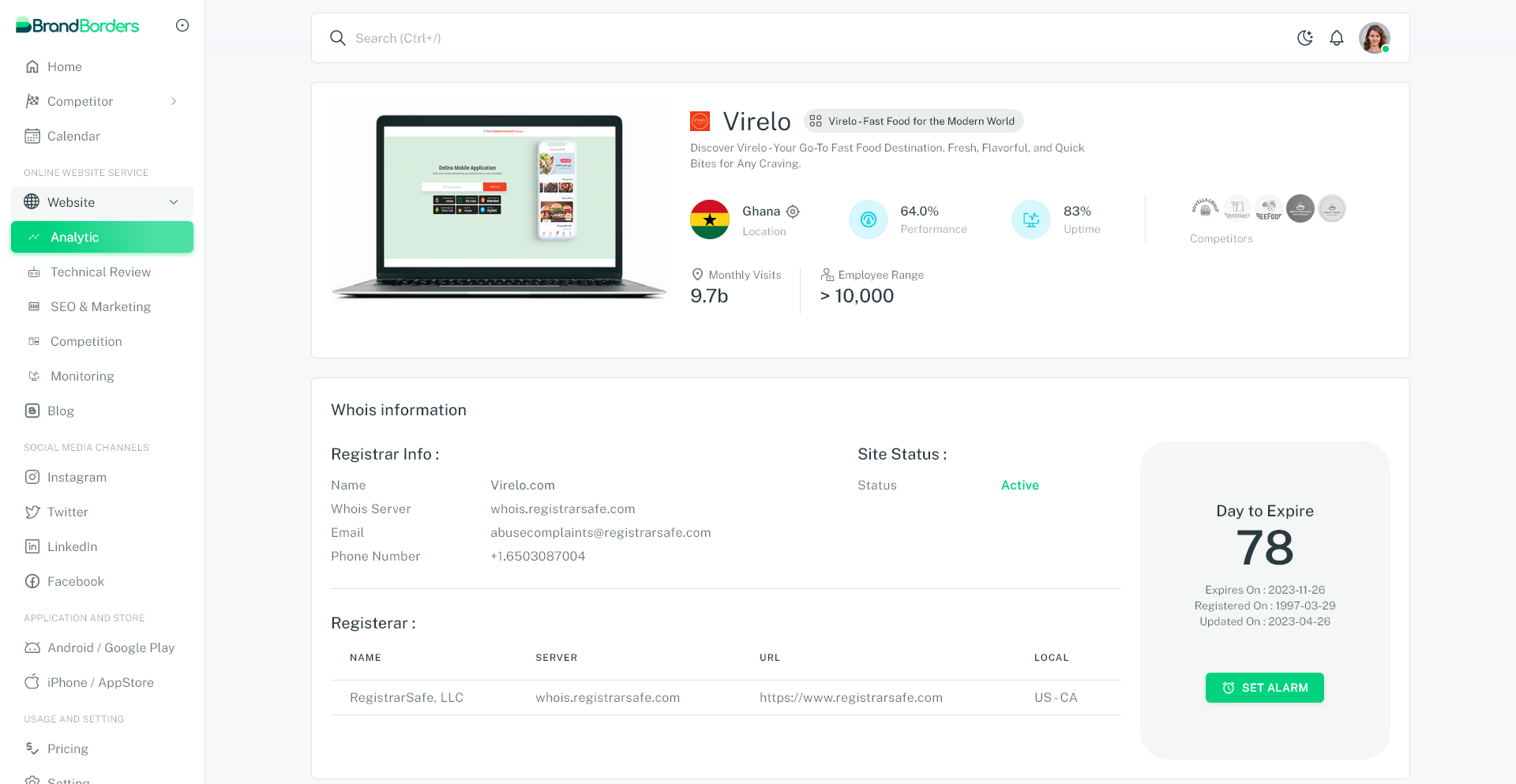
Task: Click the Virelo orange brand logo
Action: click(700, 121)
